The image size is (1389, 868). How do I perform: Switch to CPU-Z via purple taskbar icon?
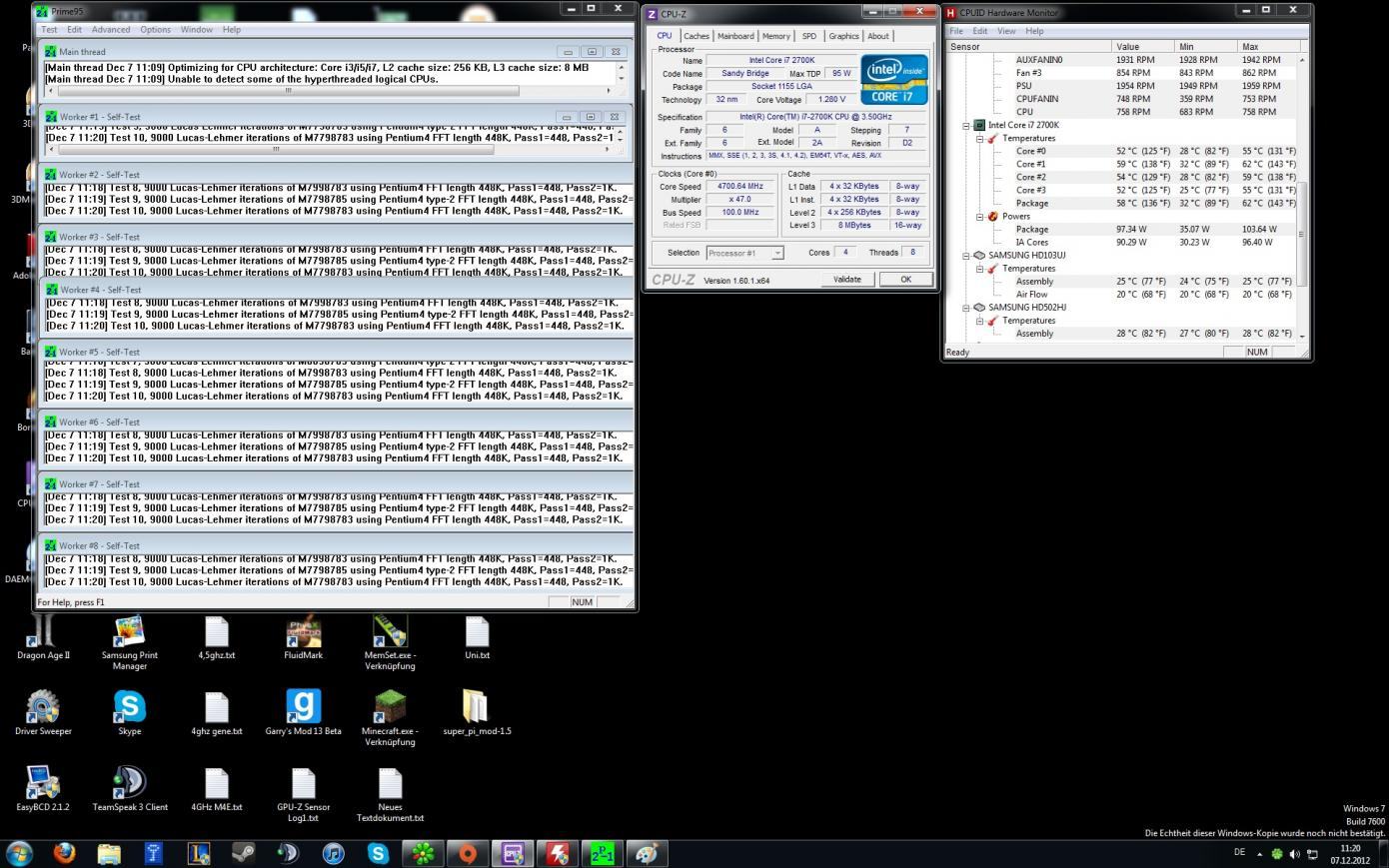[x=513, y=853]
